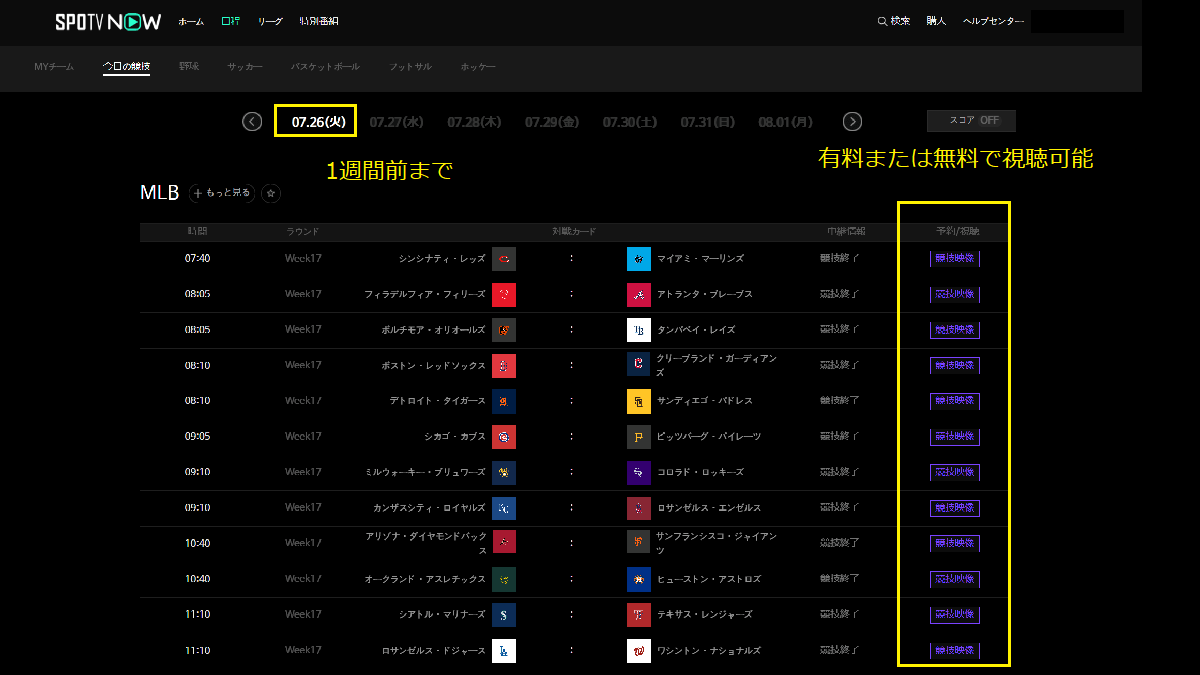
Task: Go to the 購入 page
Action: pyautogui.click(x=936, y=21)
